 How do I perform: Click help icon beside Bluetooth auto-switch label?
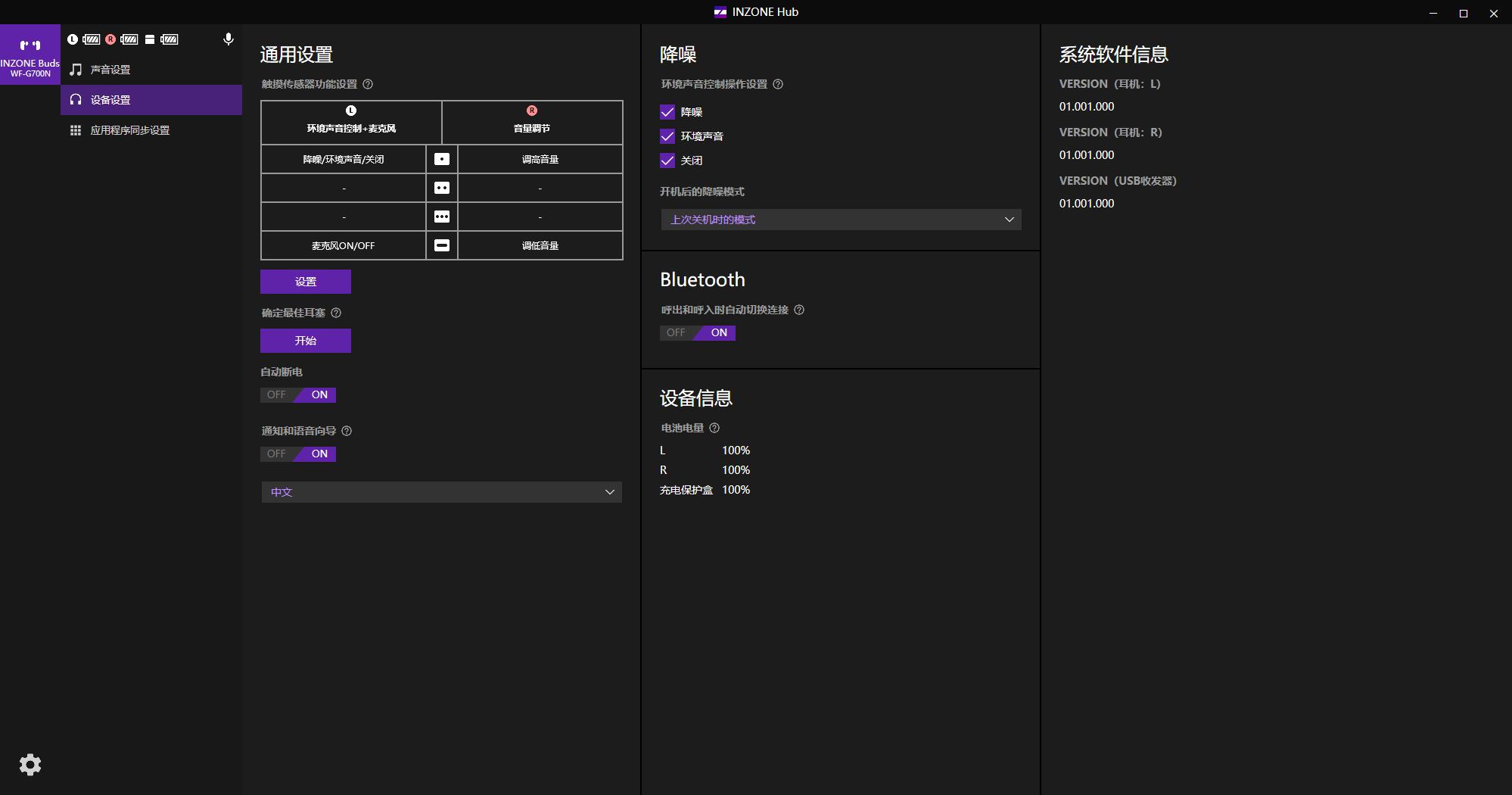[799, 310]
